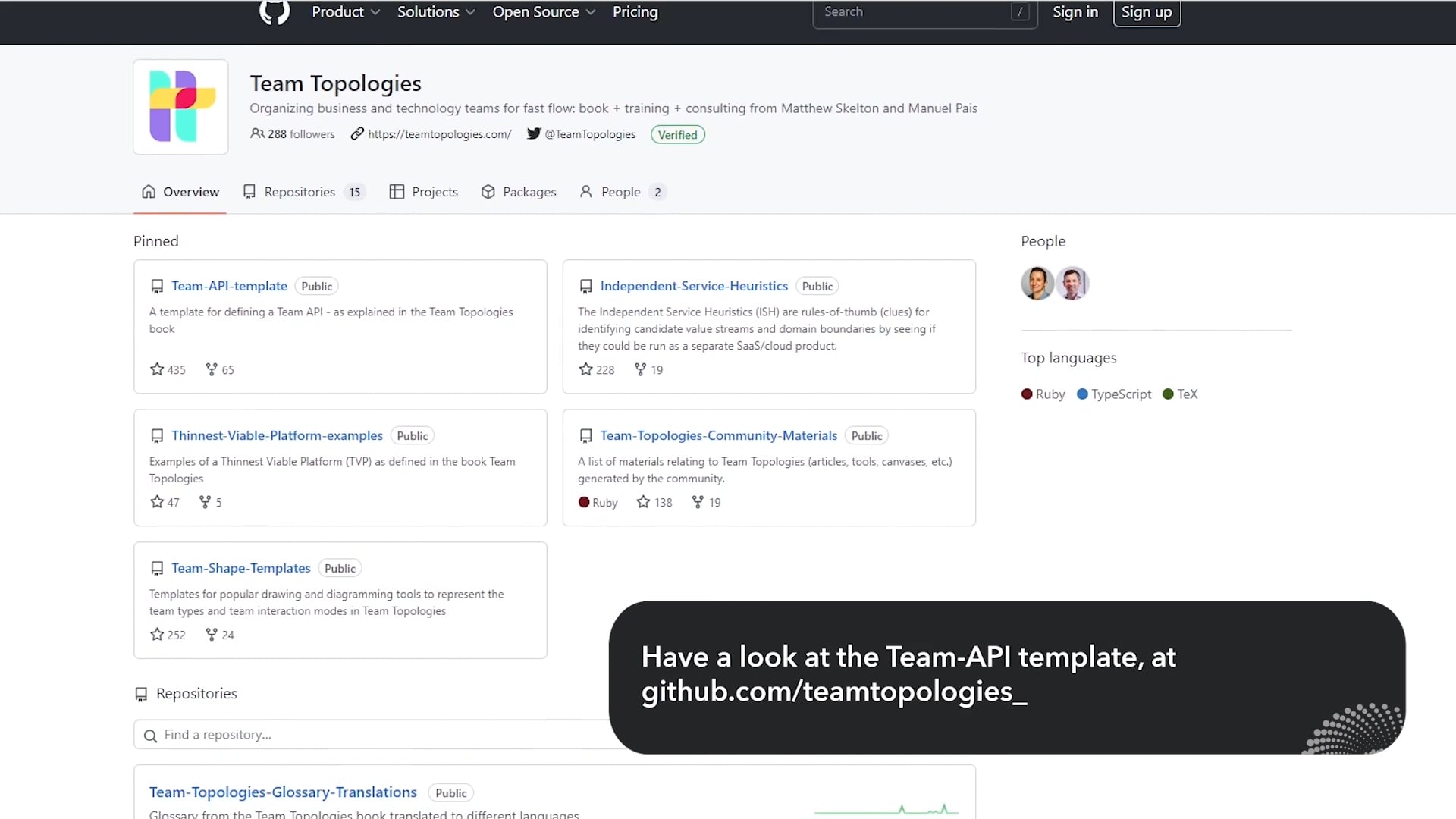Open the Team-Shape-Templates repository
This screenshot has width=1456, height=819.
[x=241, y=568]
